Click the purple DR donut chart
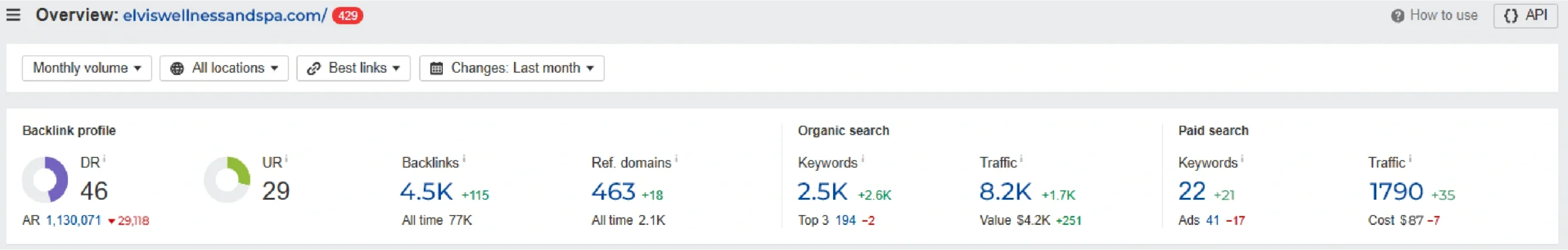Viewport: 1568px width, 250px height. point(45,180)
